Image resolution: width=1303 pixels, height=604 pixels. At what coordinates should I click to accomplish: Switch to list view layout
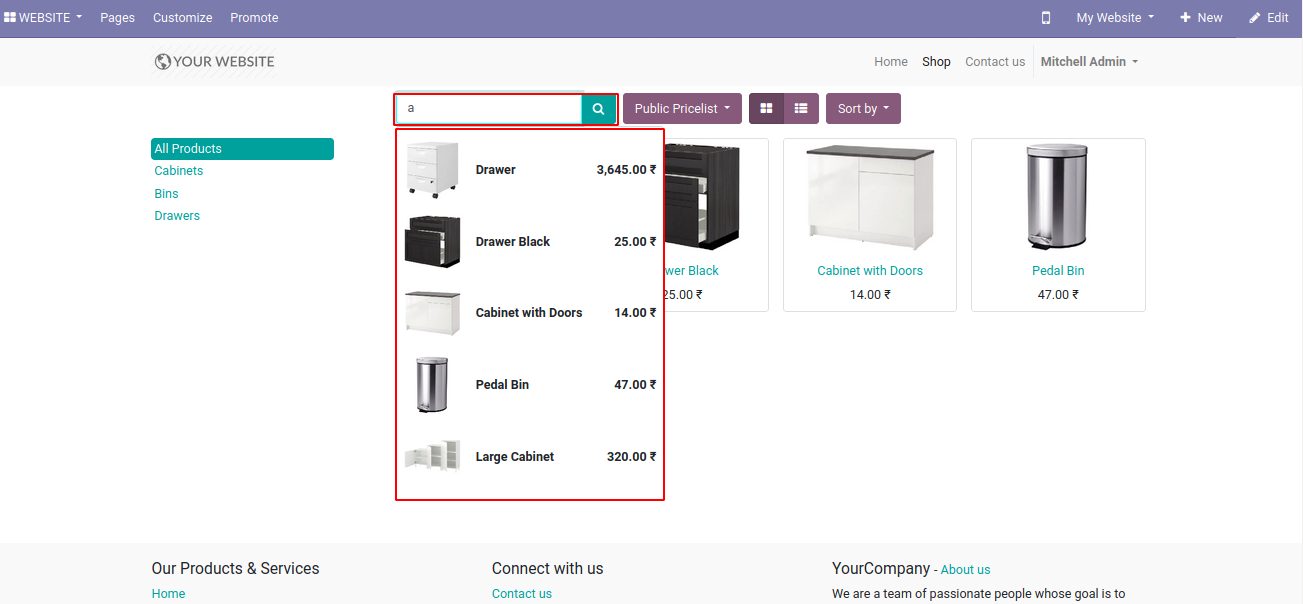pyautogui.click(x=801, y=109)
